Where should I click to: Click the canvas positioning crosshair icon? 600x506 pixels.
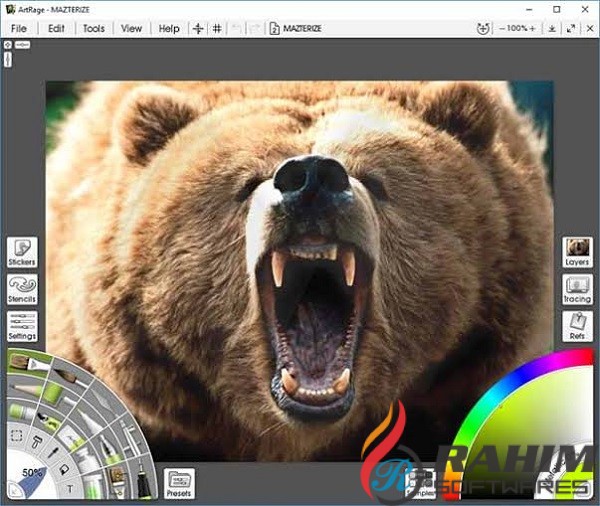[198, 28]
